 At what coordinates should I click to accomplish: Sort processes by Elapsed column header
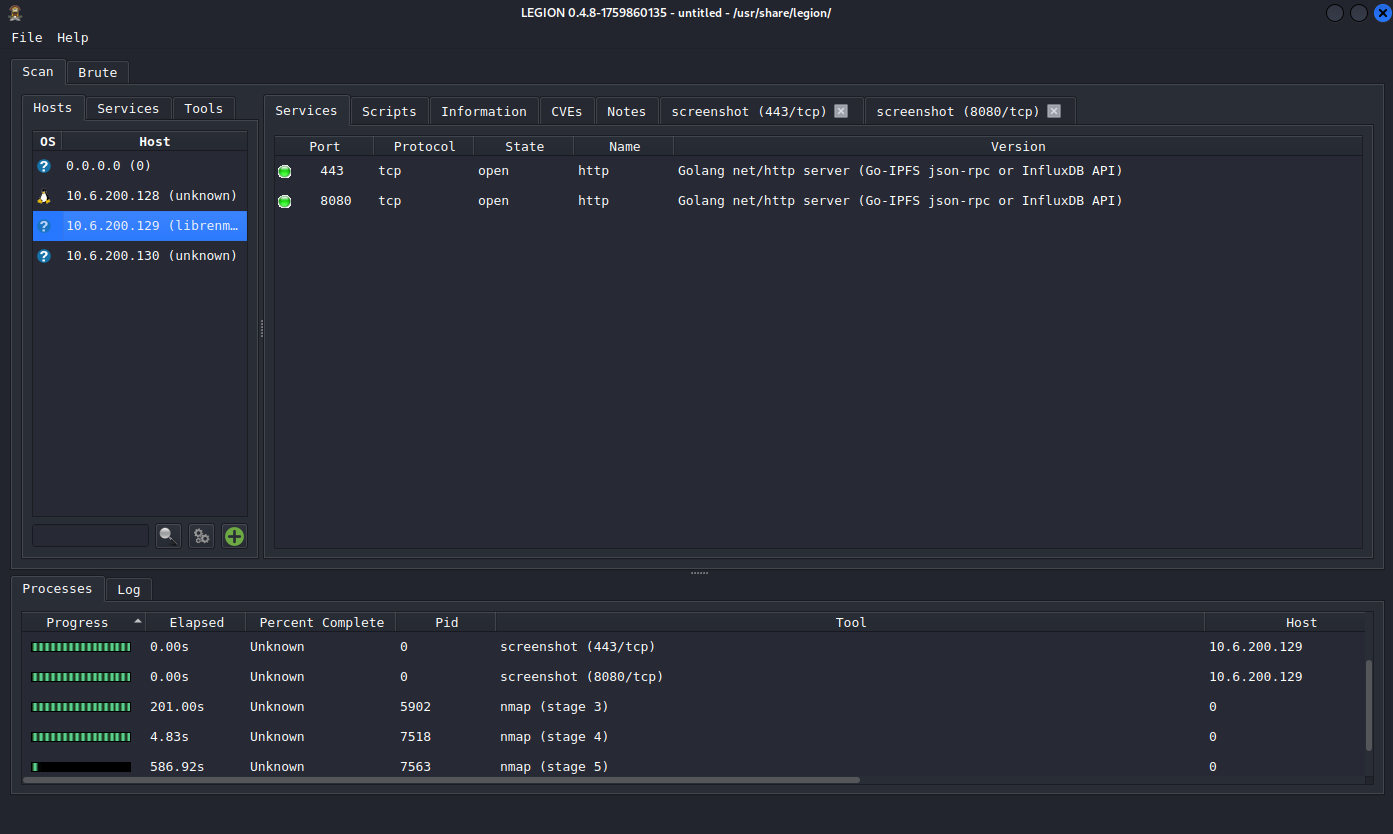196,622
